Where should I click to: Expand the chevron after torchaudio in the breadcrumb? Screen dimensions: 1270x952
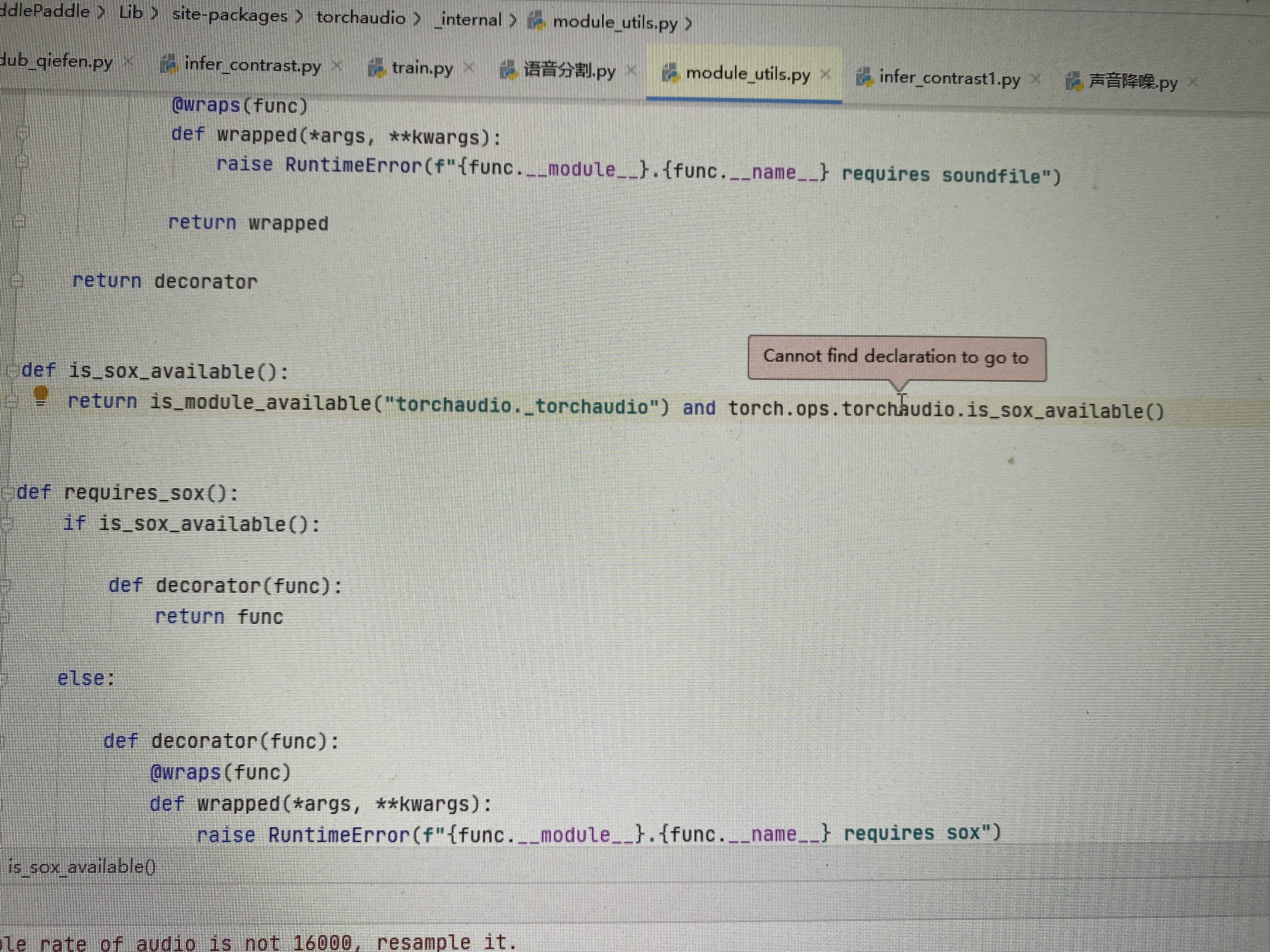tap(417, 19)
